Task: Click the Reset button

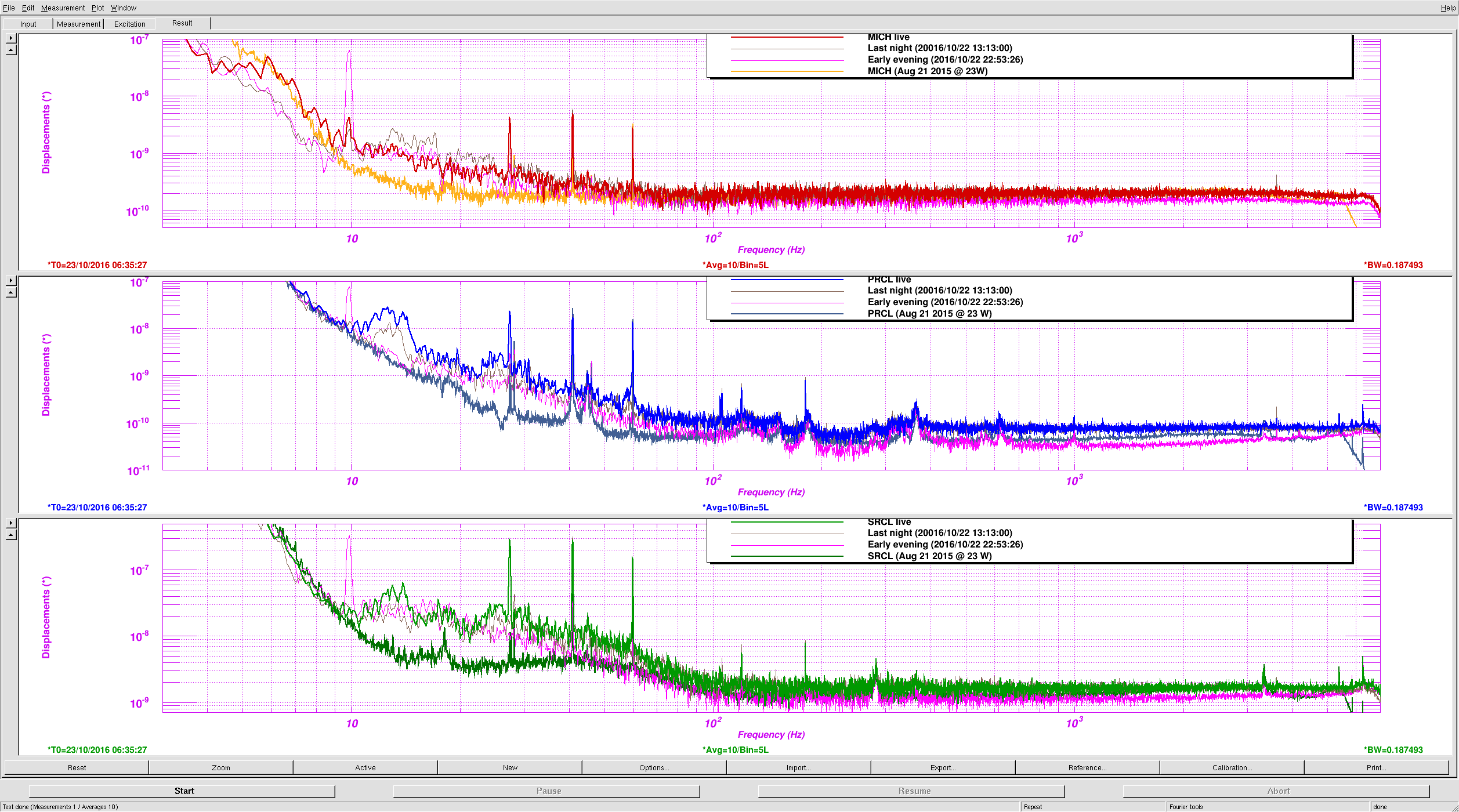Action: point(77,767)
